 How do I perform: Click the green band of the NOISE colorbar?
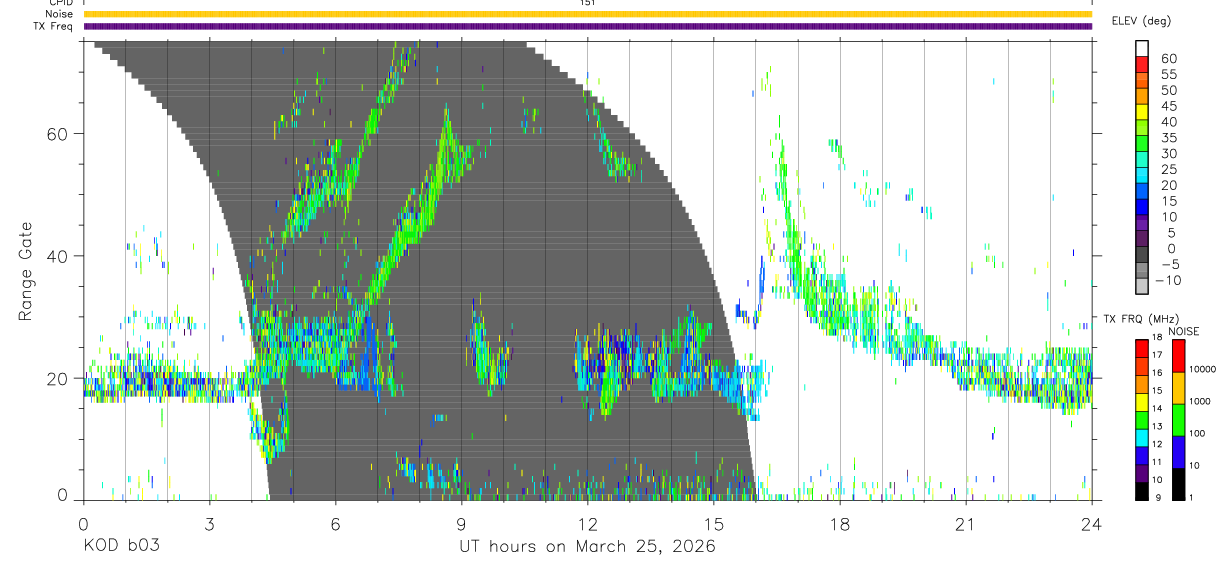point(1178,419)
